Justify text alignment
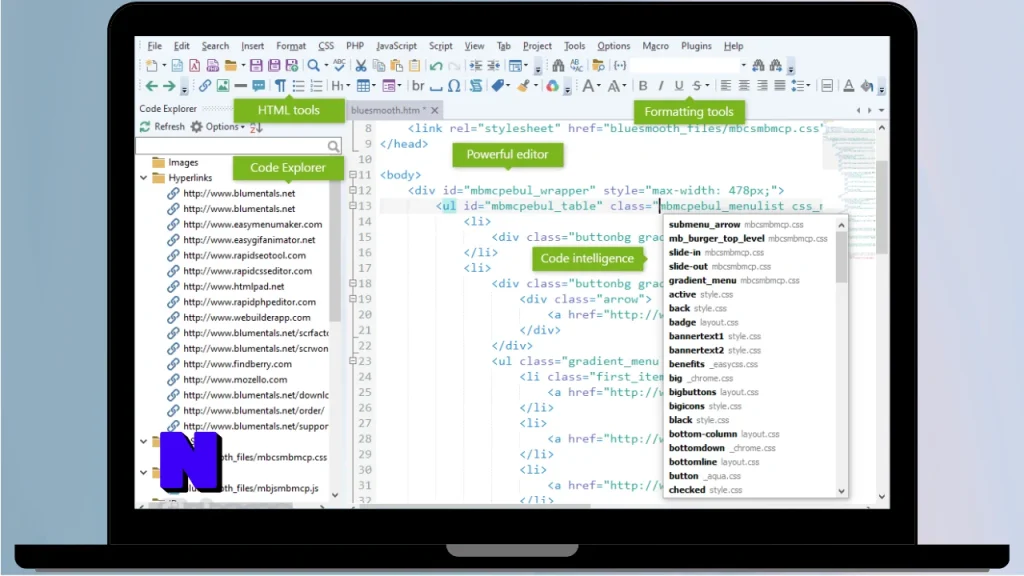1024x576 pixels. [780, 86]
